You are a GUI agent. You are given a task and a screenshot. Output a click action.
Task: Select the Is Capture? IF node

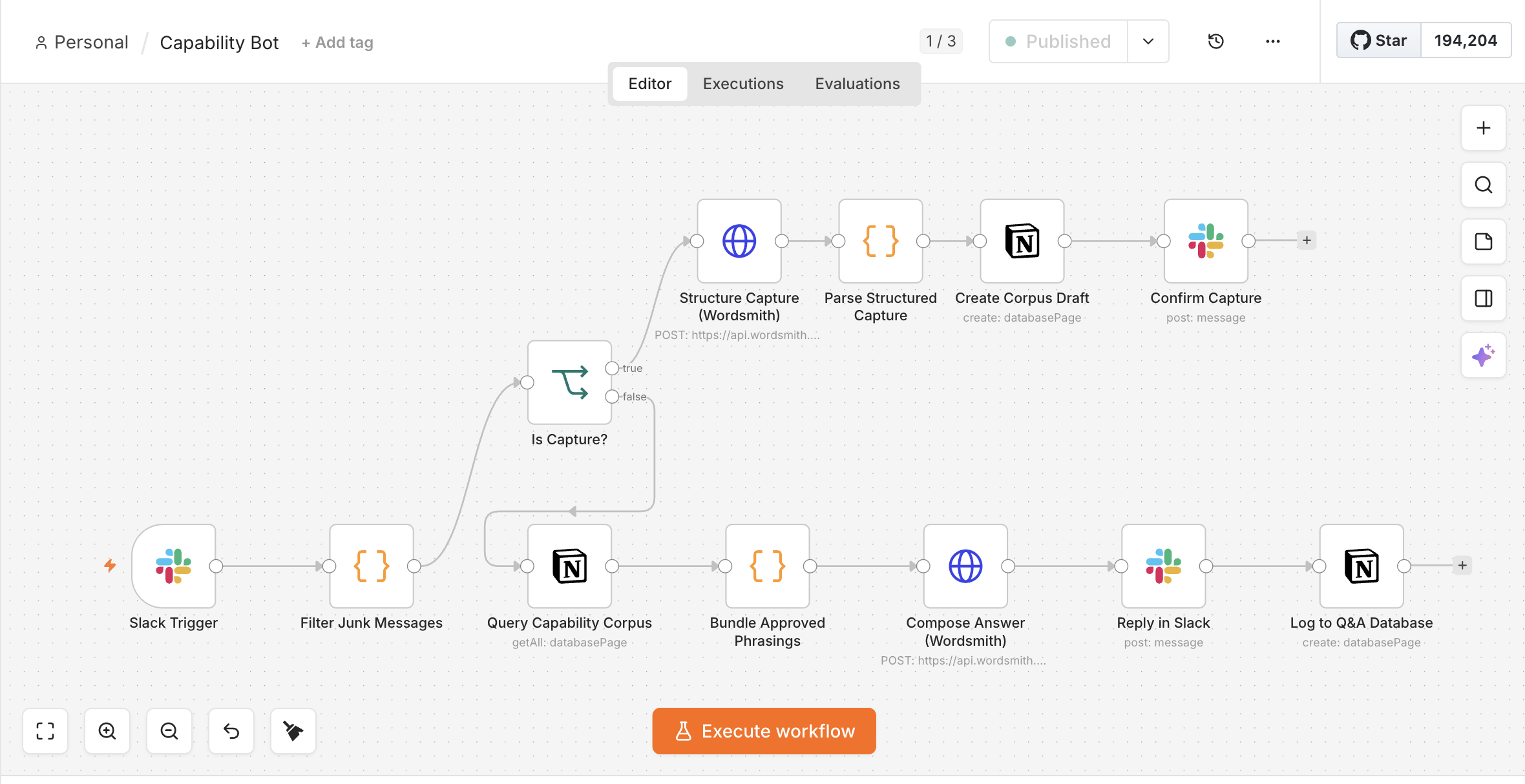569,382
